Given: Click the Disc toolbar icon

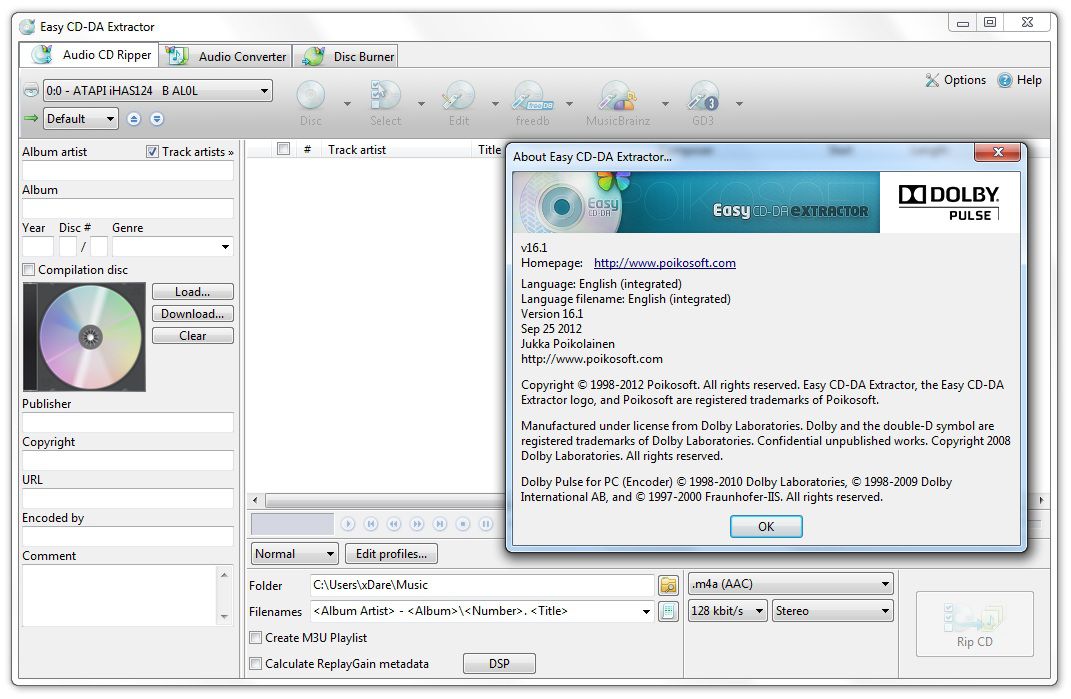Looking at the screenshot, I should (311, 96).
